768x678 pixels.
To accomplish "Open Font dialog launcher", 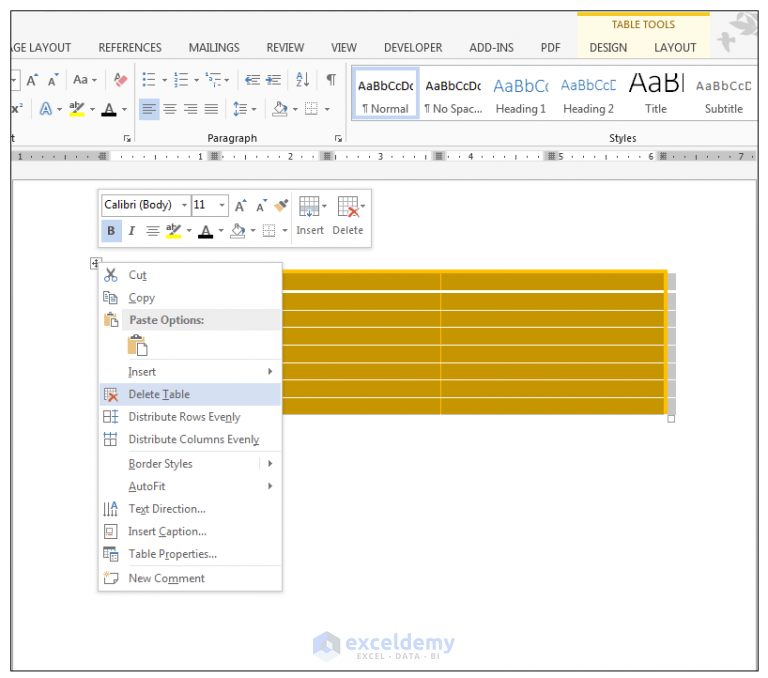I will 127,139.
